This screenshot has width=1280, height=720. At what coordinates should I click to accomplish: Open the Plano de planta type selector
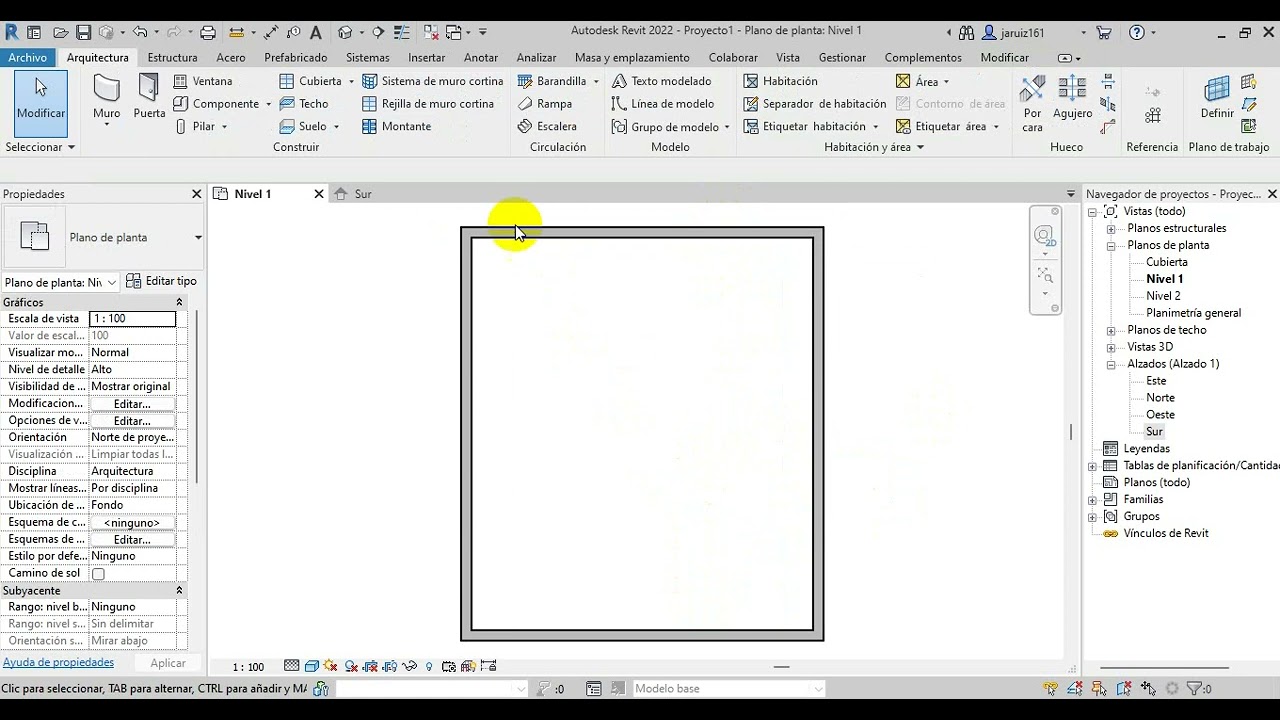click(104, 237)
